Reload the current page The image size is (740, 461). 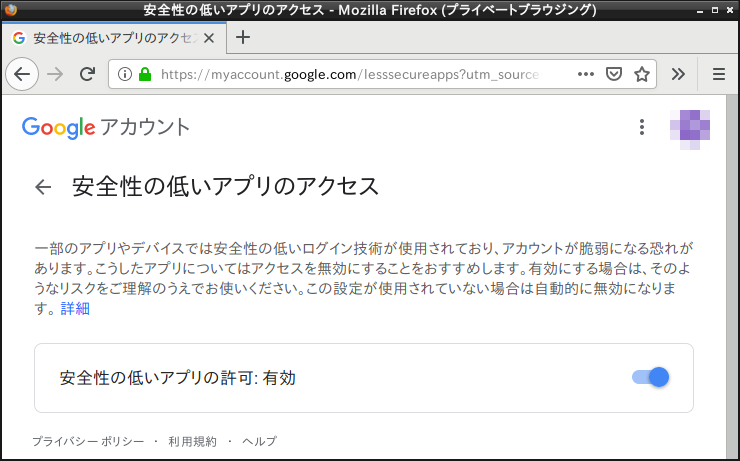click(87, 74)
